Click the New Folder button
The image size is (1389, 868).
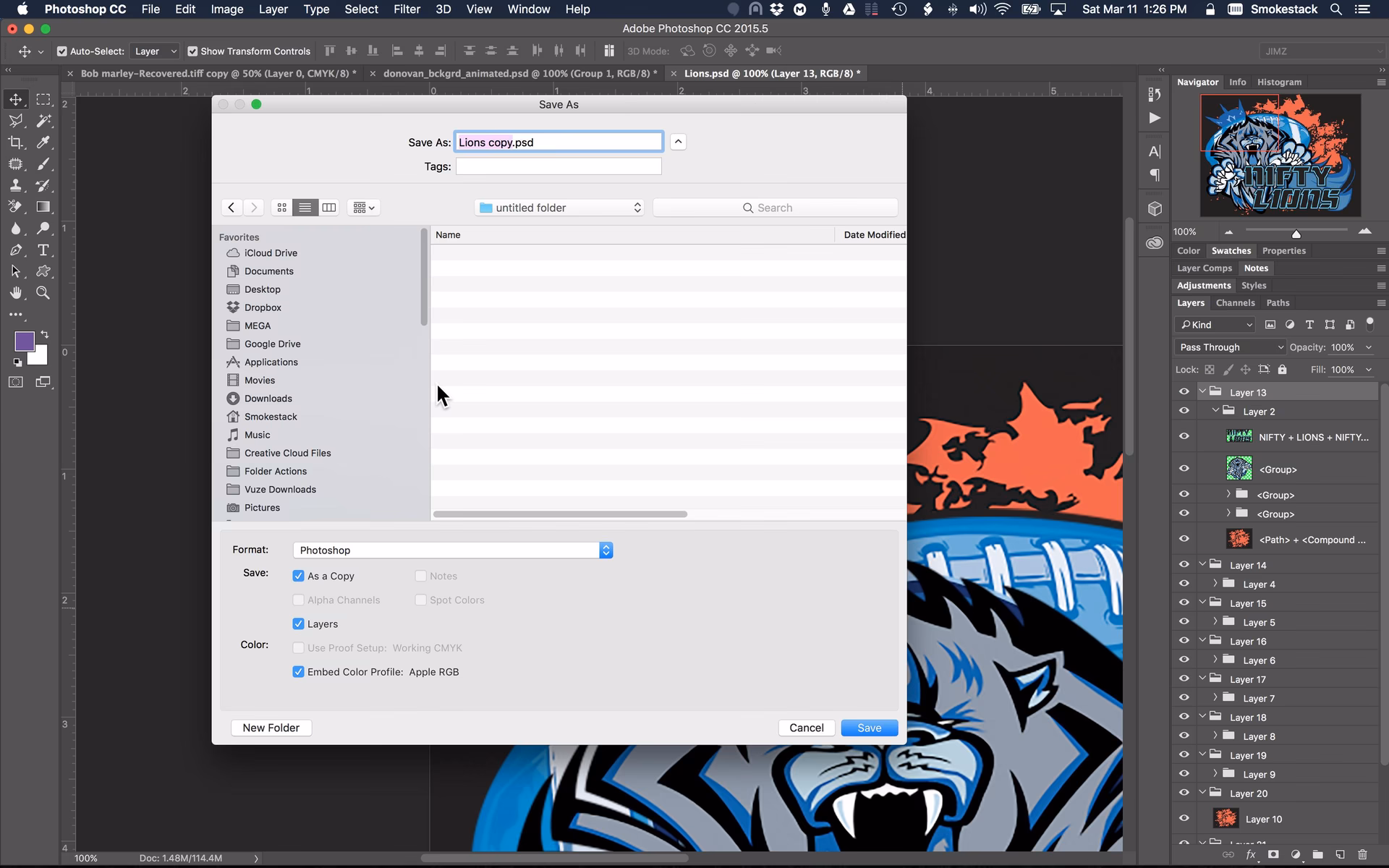(x=271, y=728)
